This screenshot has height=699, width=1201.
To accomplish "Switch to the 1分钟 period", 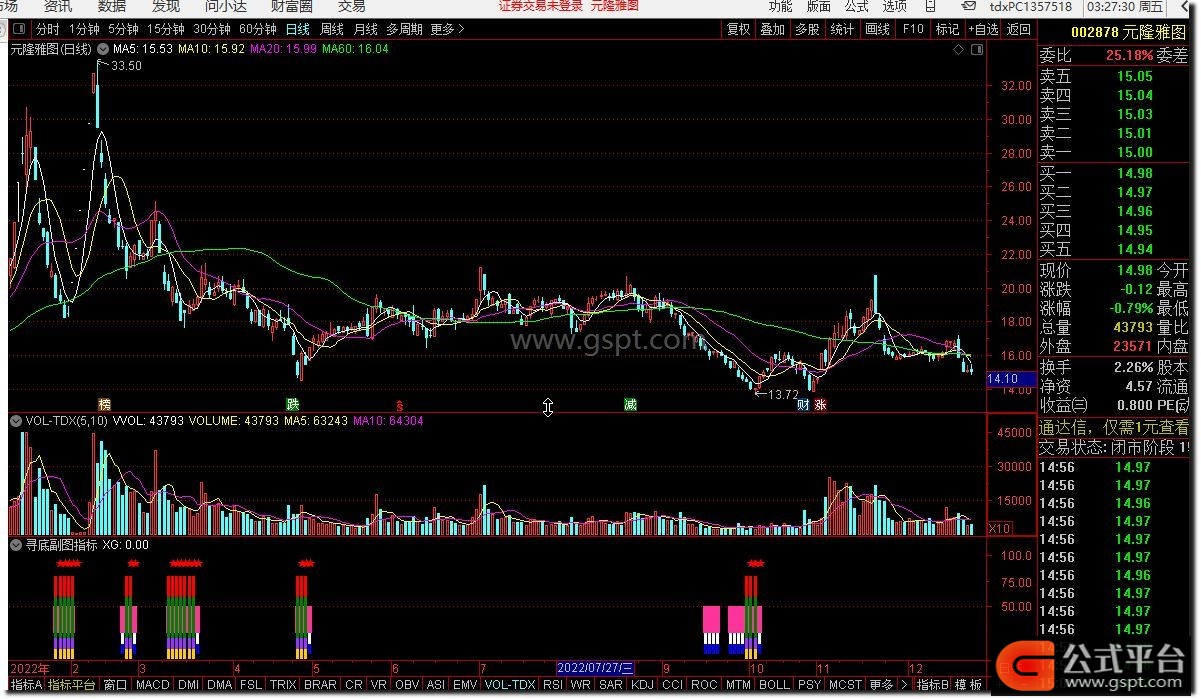I will (x=85, y=29).
